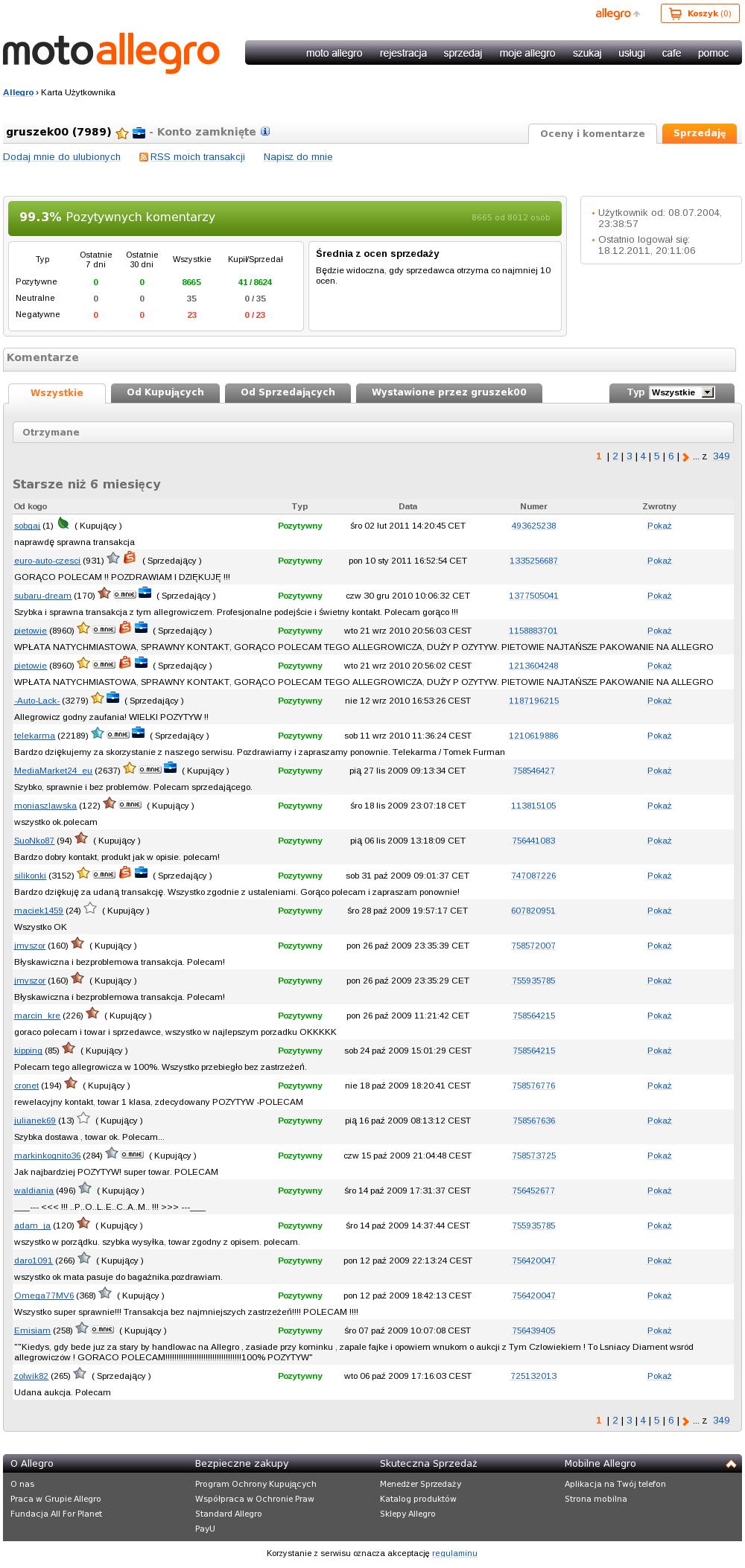Click the 'o mnie' badge beside subaru-dream
The width and height of the screenshot is (745, 1568).
pyautogui.click(x=124, y=594)
